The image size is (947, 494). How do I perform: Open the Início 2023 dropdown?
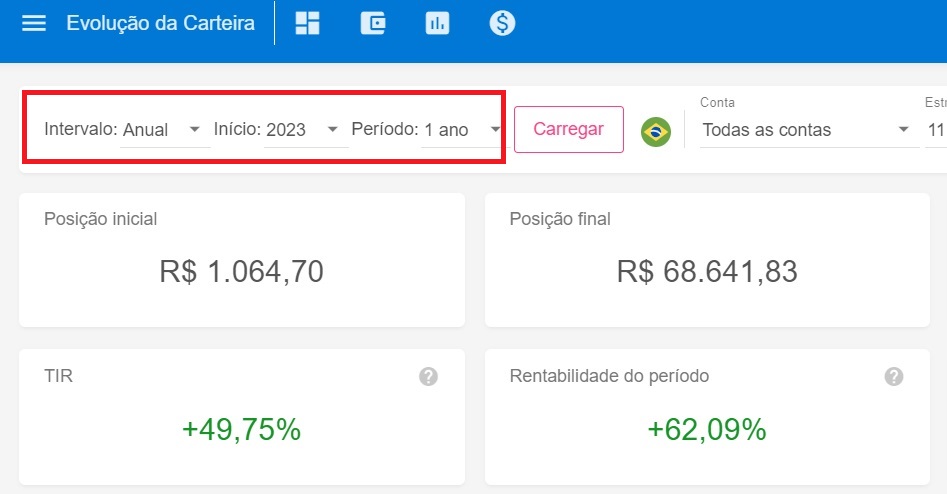[x=305, y=130]
